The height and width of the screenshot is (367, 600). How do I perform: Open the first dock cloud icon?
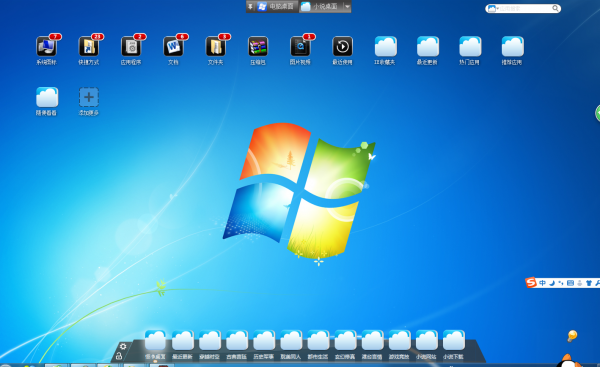[155, 340]
